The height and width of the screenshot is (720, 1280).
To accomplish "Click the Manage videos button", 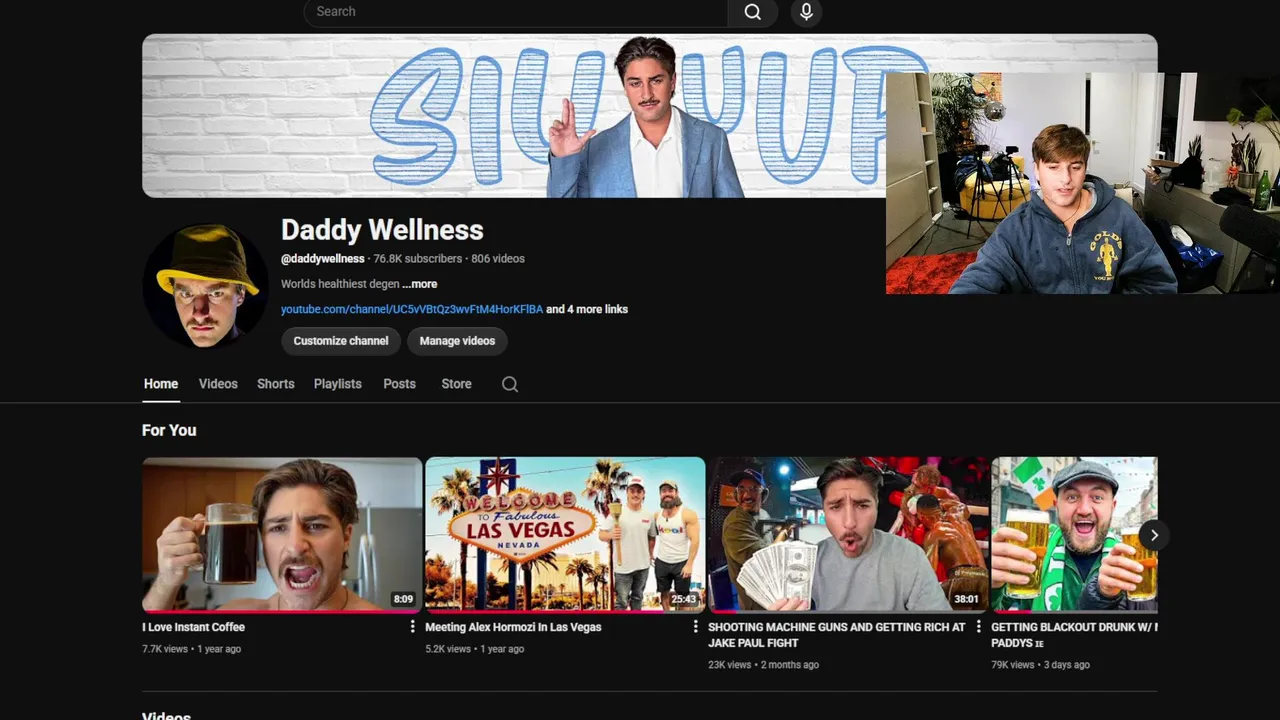I will click(x=457, y=341).
